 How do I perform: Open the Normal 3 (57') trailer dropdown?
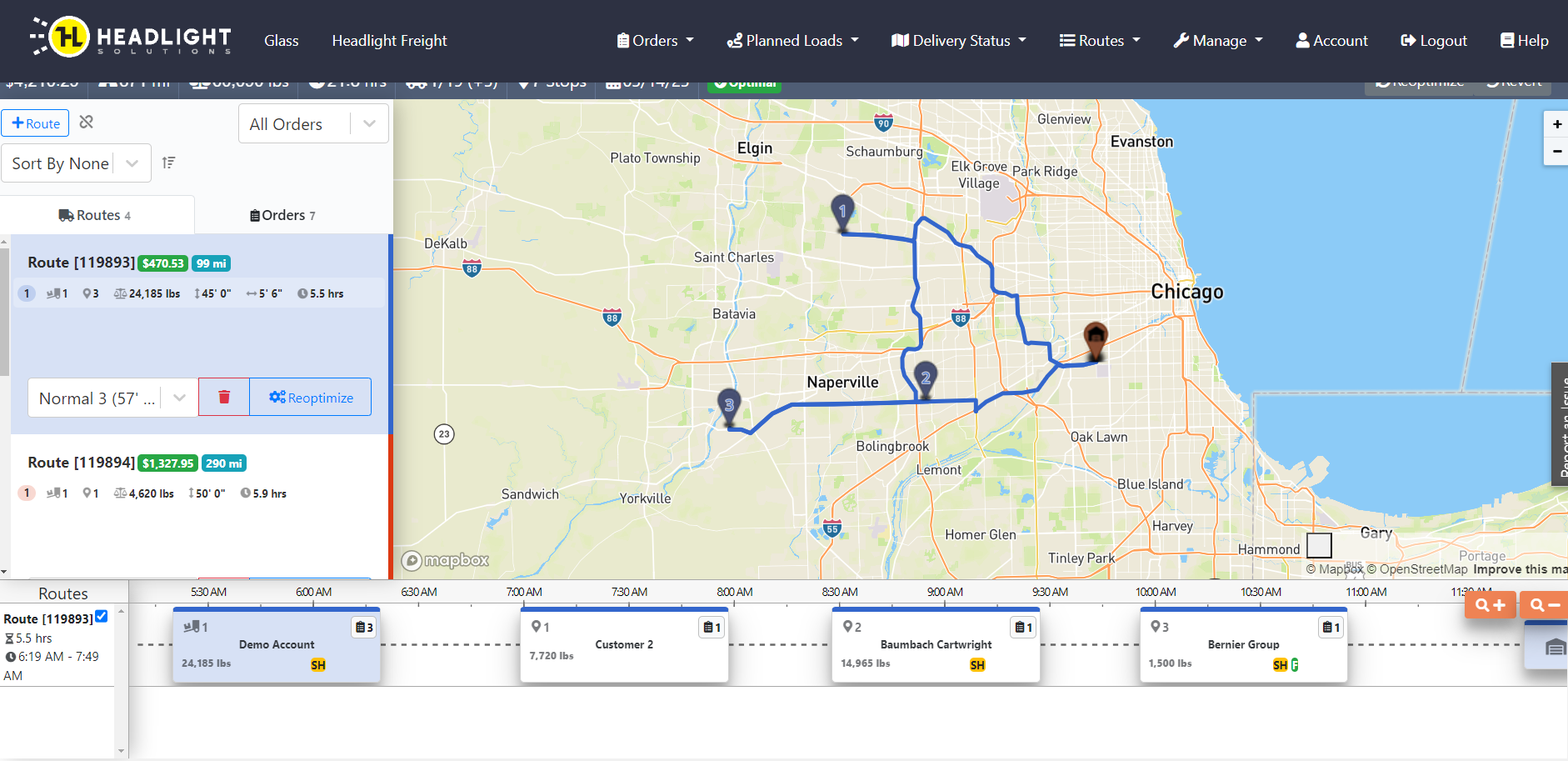pyautogui.click(x=113, y=398)
